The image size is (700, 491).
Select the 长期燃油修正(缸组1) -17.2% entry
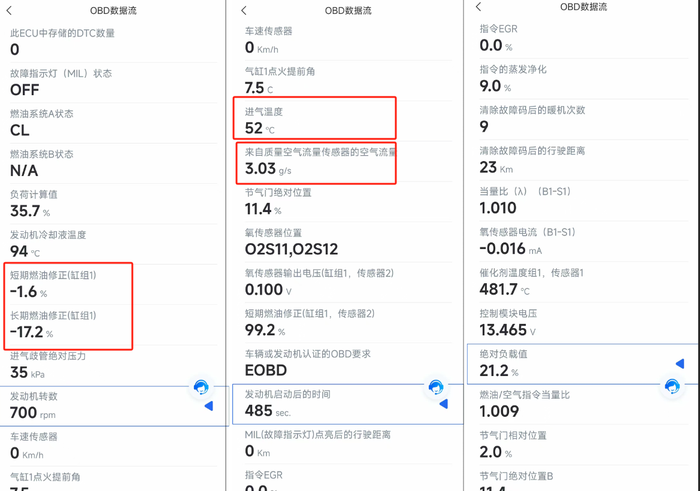(x=68, y=325)
